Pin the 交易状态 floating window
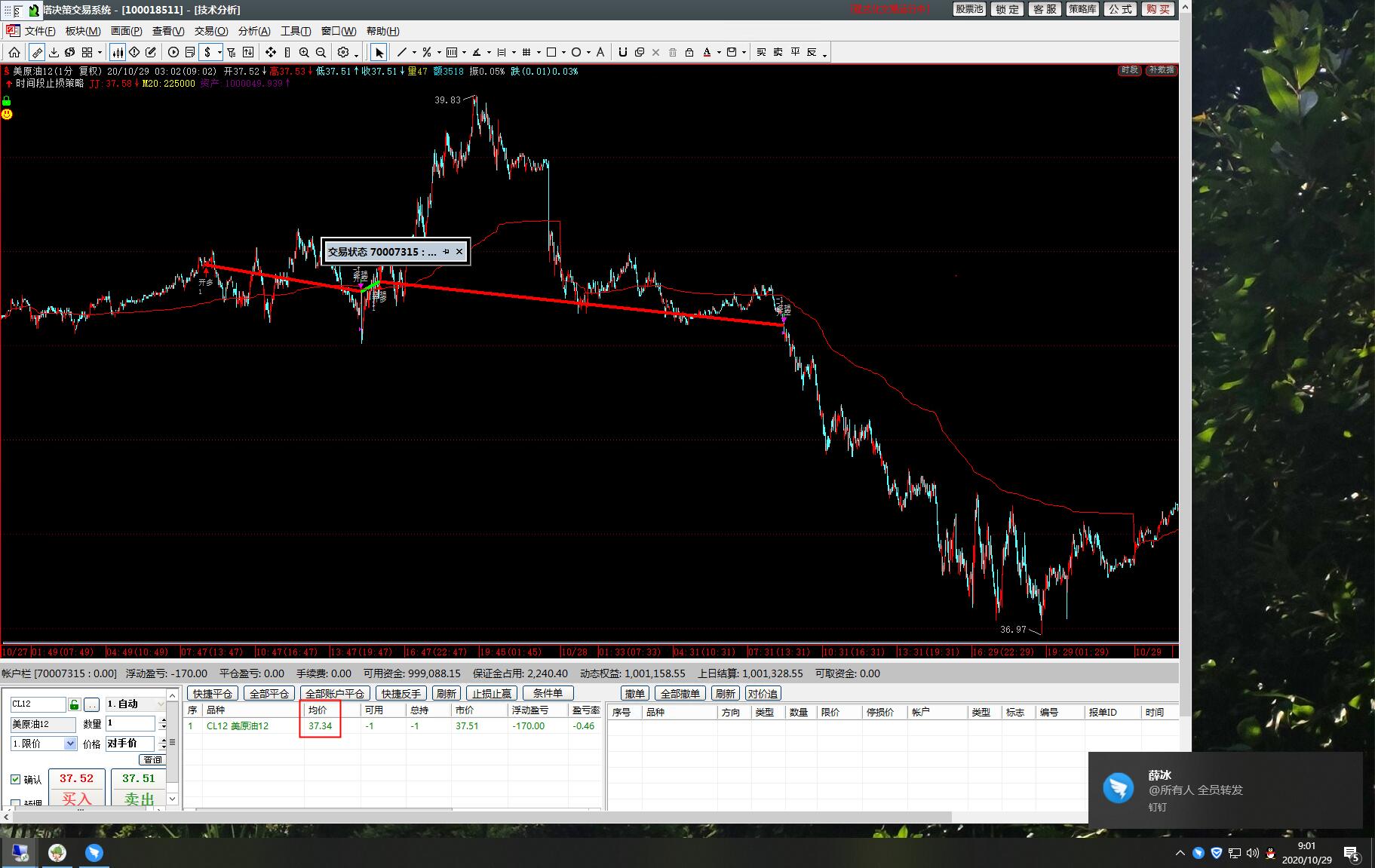Image resolution: width=1375 pixels, height=868 pixels. tap(446, 252)
